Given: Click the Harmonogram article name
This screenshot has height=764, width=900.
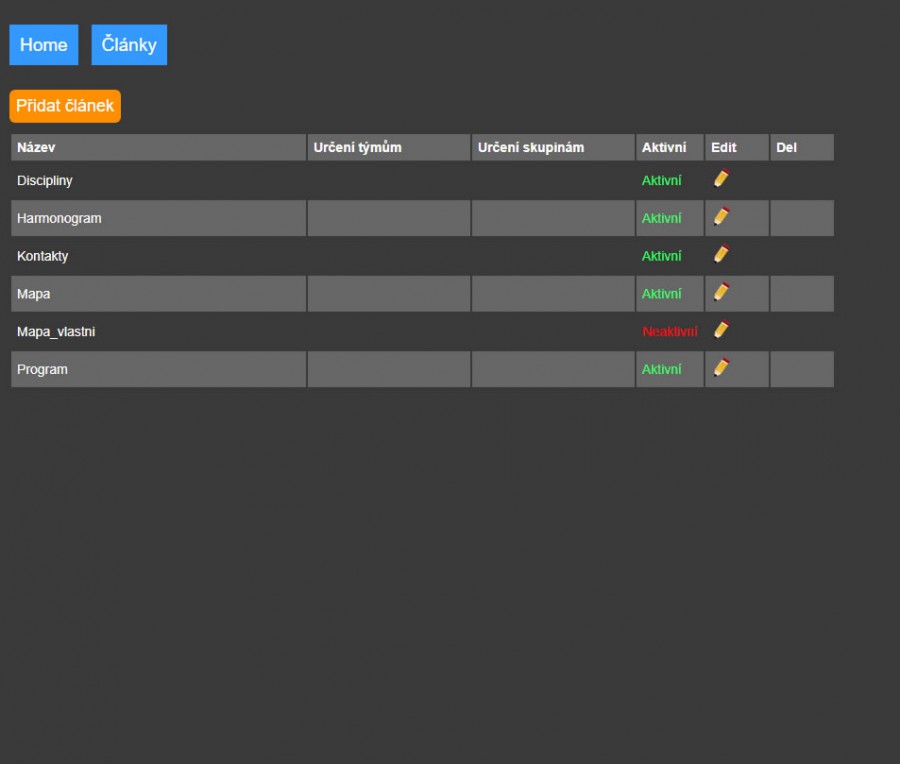Looking at the screenshot, I should point(59,218).
